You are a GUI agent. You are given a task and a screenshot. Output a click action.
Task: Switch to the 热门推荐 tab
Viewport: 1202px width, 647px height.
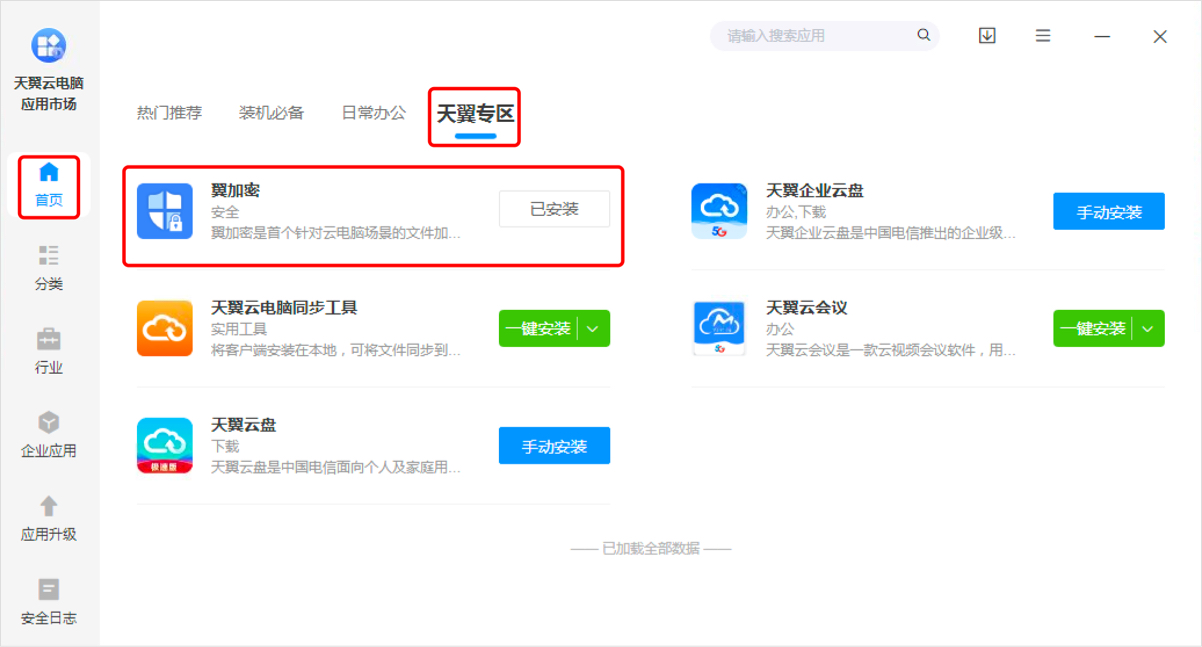pyautogui.click(x=172, y=113)
